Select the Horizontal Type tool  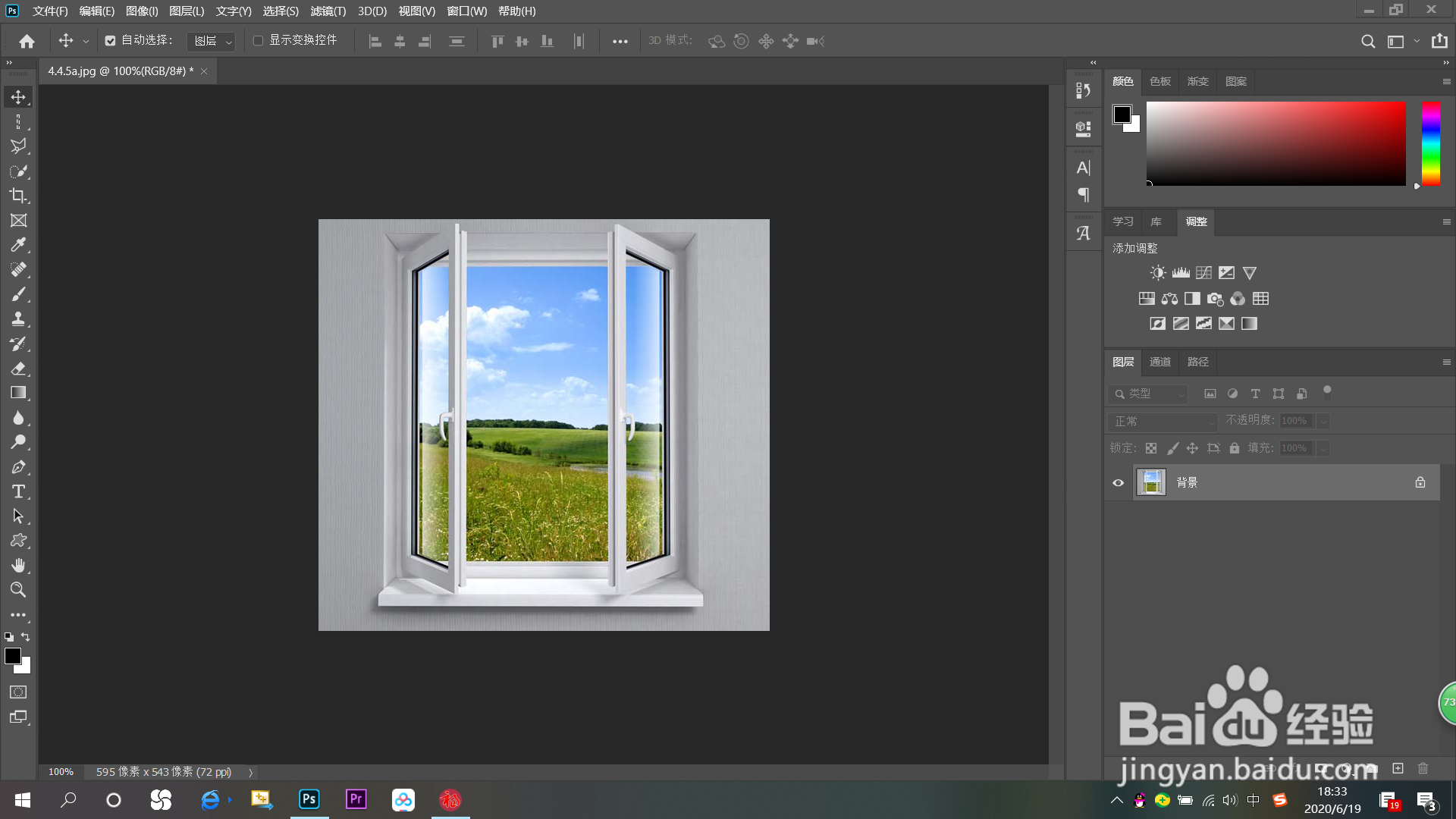[18, 491]
